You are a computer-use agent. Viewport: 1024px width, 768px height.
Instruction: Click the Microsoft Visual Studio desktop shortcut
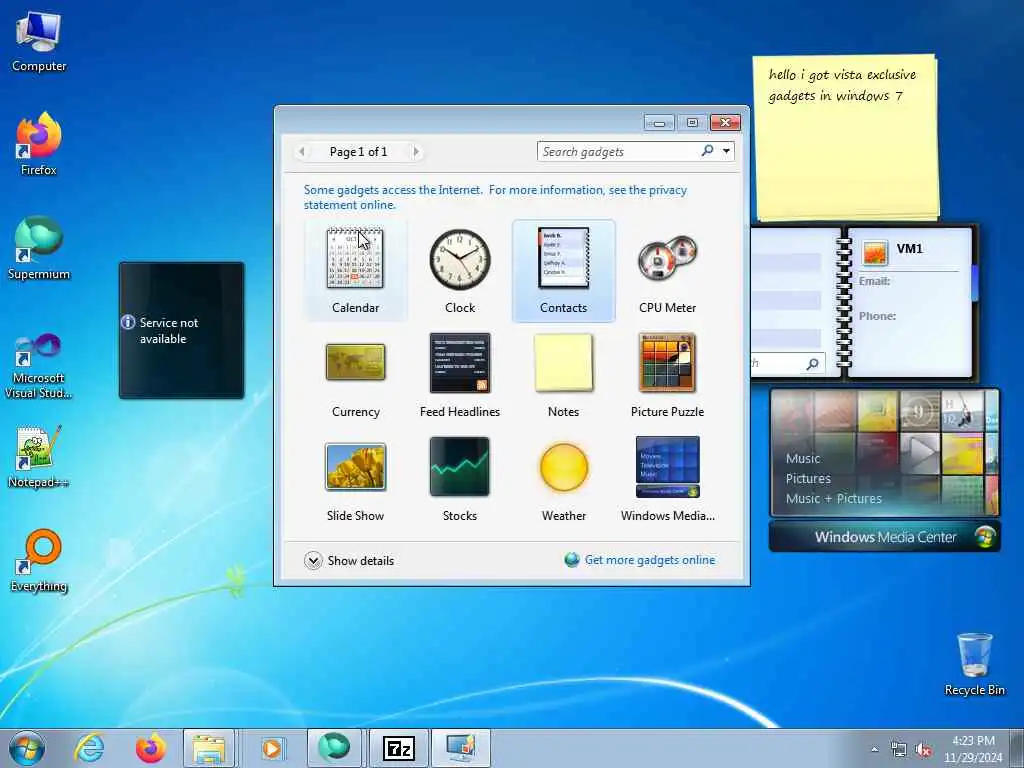coord(39,366)
